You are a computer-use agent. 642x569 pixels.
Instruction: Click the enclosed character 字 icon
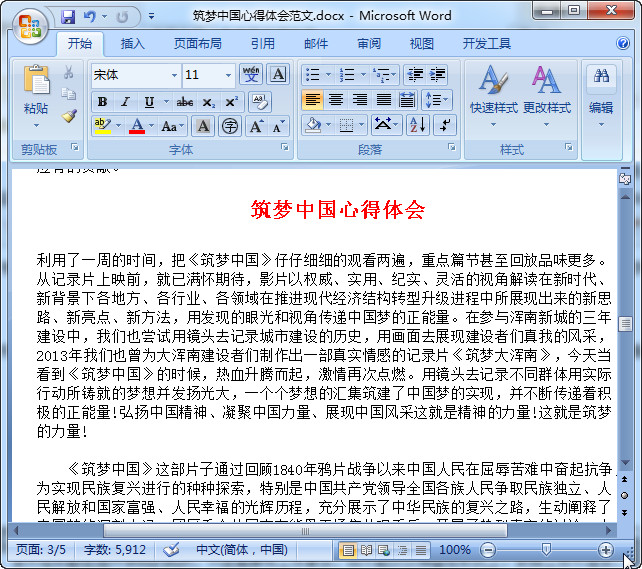tap(230, 126)
